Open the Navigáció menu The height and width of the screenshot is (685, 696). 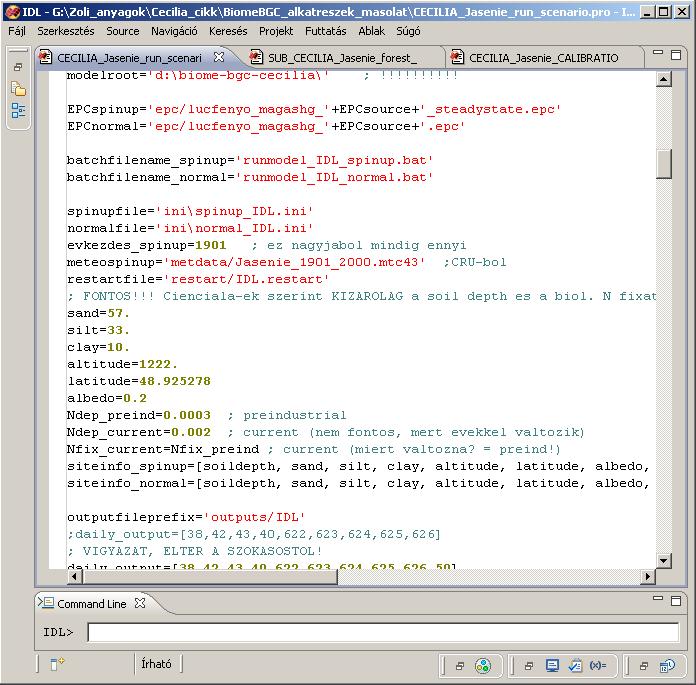(174, 31)
